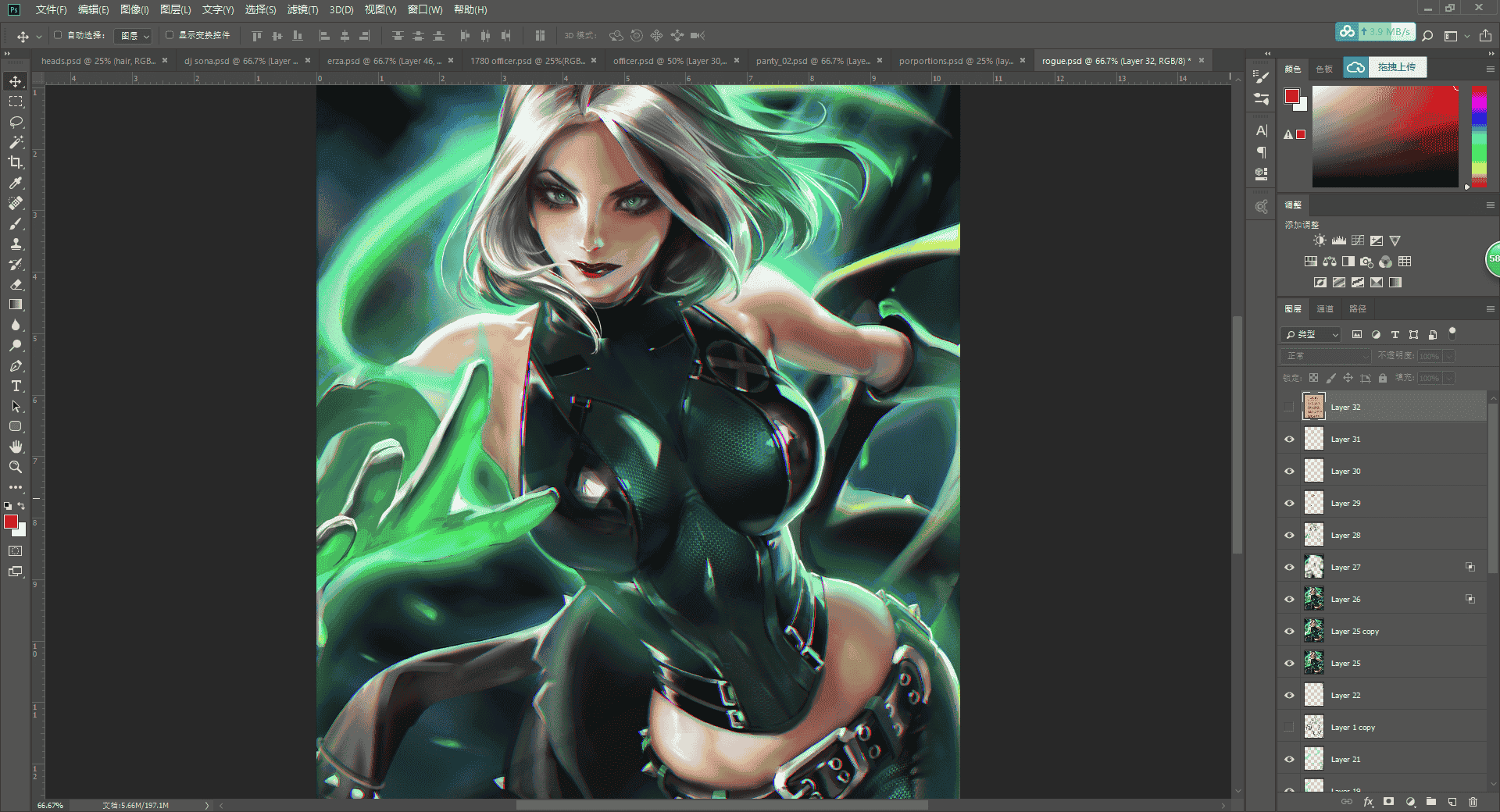Open the auto-select layer type dropdown
Image resolution: width=1500 pixels, height=812 pixels.
(134, 36)
